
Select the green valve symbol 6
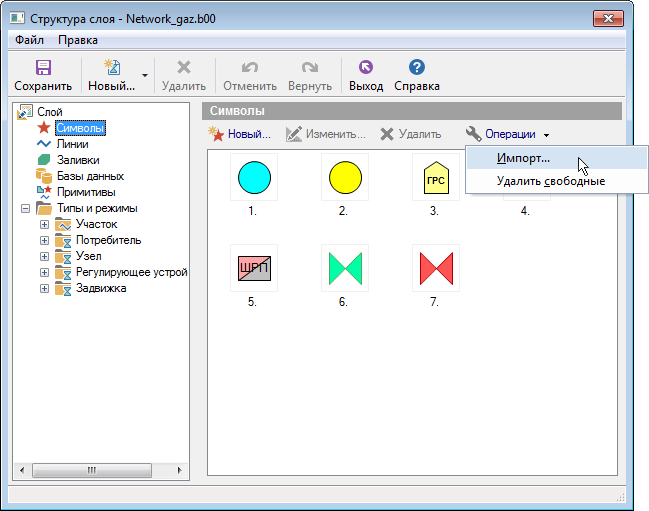345,268
